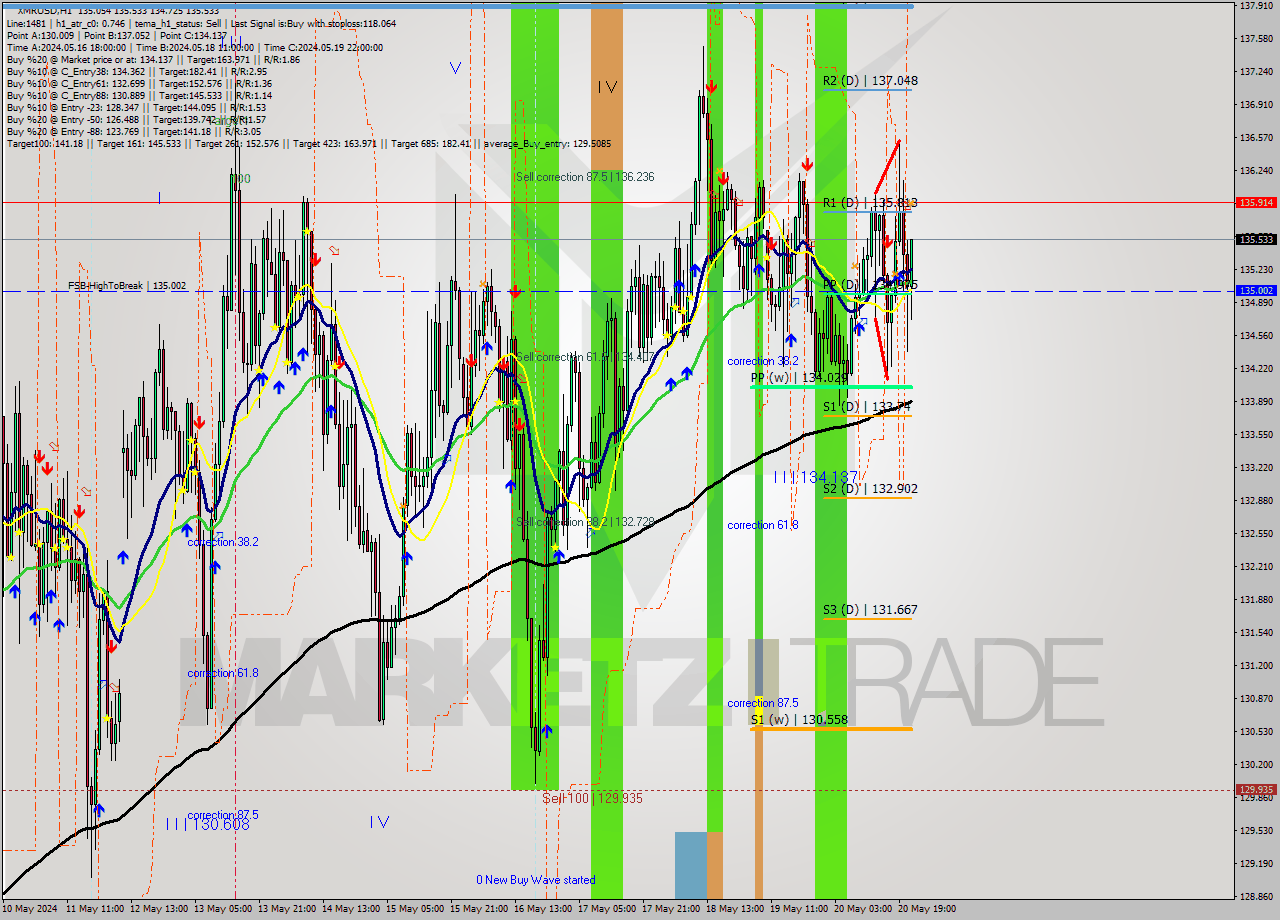Select the '16 May 13:00' time label
The height and width of the screenshot is (920, 1280).
click(x=543, y=910)
